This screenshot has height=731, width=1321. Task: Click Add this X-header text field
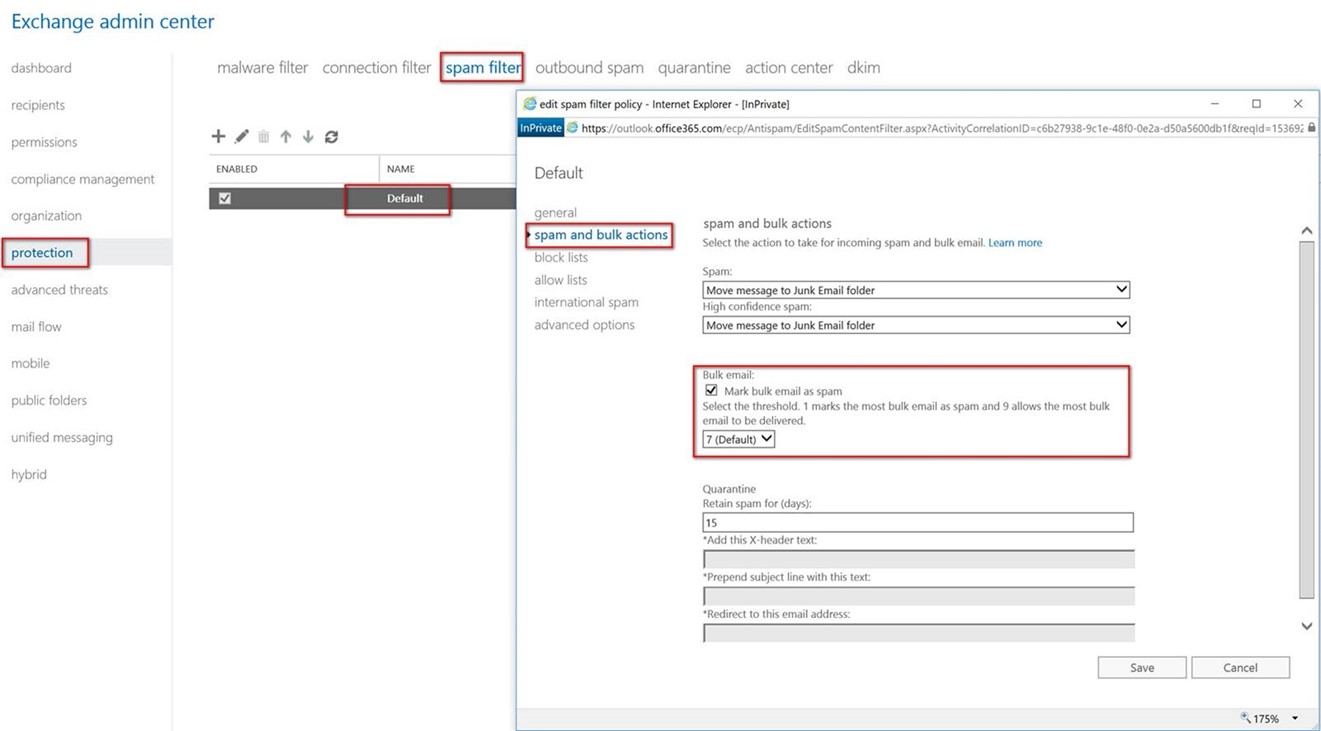click(918, 559)
